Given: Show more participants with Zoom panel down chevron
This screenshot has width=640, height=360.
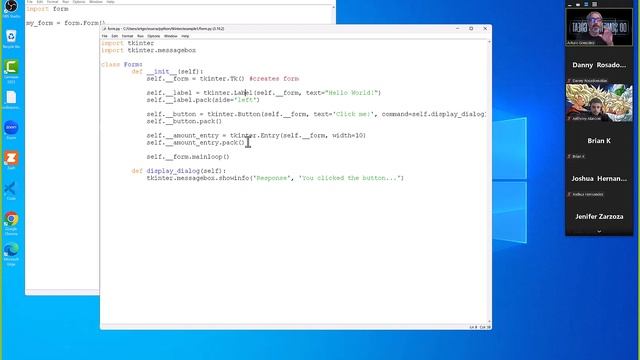Looking at the screenshot, I should [x=599, y=231].
